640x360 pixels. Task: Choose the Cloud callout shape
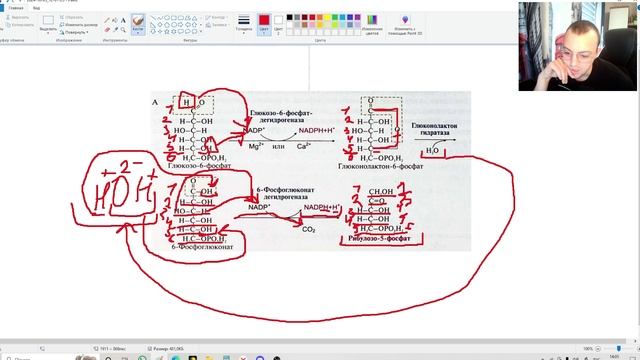(x=195, y=31)
